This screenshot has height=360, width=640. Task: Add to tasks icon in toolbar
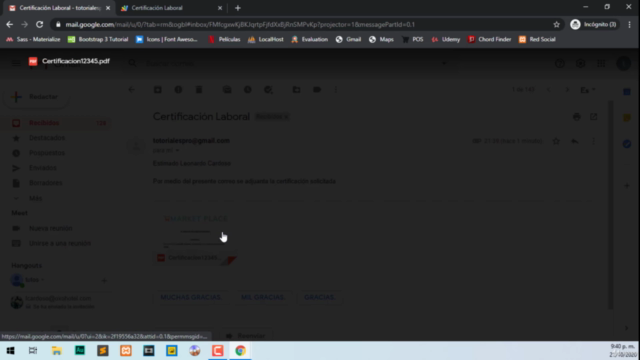(268, 90)
